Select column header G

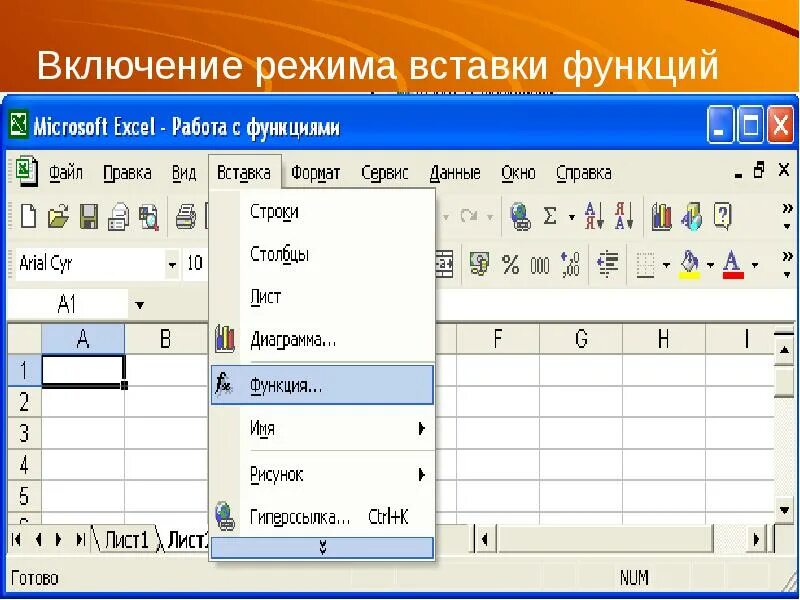(x=581, y=339)
